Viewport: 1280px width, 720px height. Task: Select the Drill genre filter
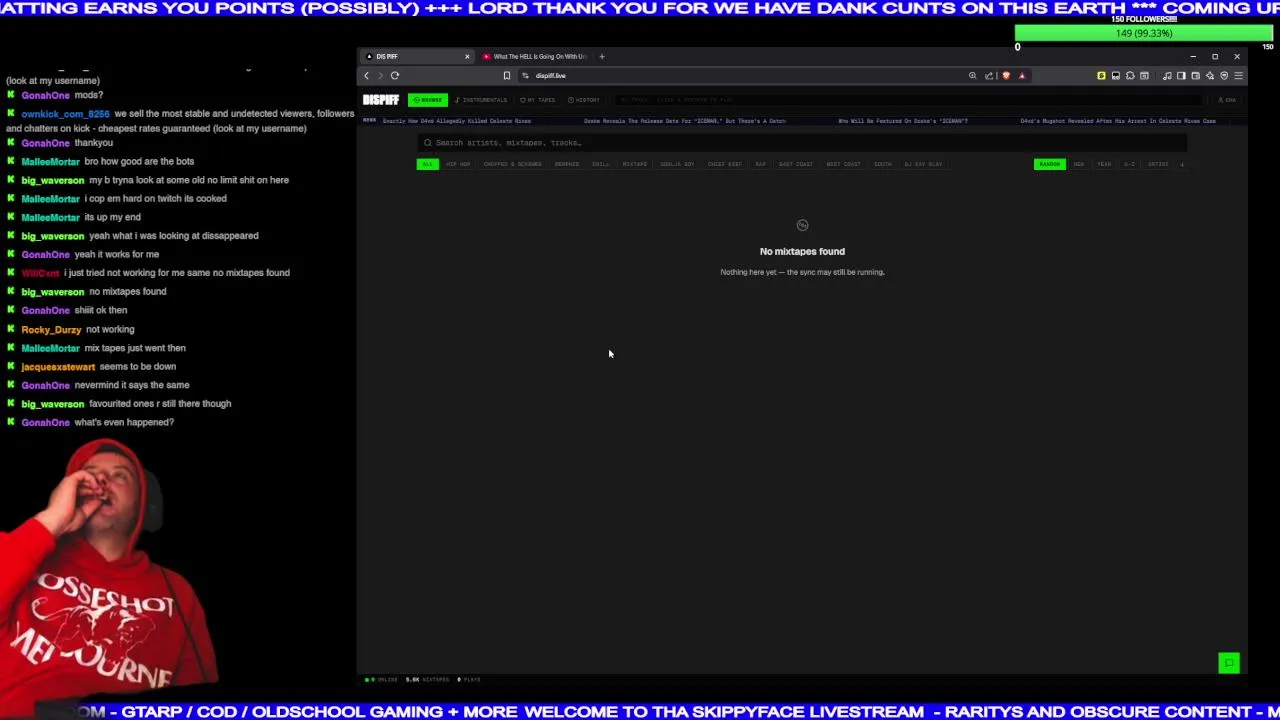pos(600,164)
